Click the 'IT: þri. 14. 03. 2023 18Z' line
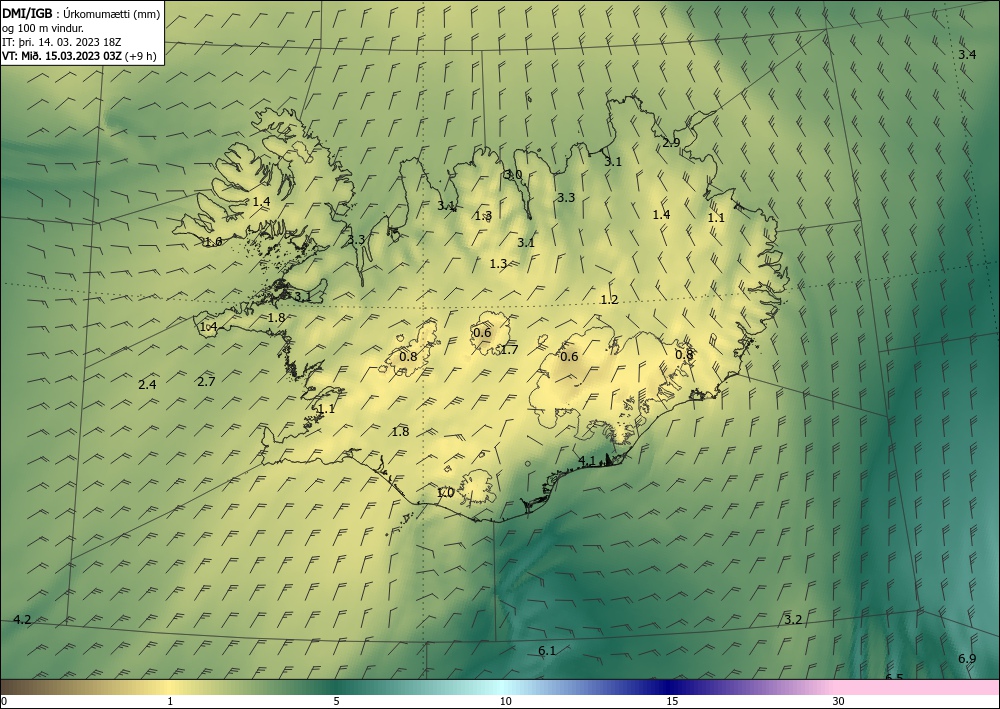The height and width of the screenshot is (709, 1000). 62,42
